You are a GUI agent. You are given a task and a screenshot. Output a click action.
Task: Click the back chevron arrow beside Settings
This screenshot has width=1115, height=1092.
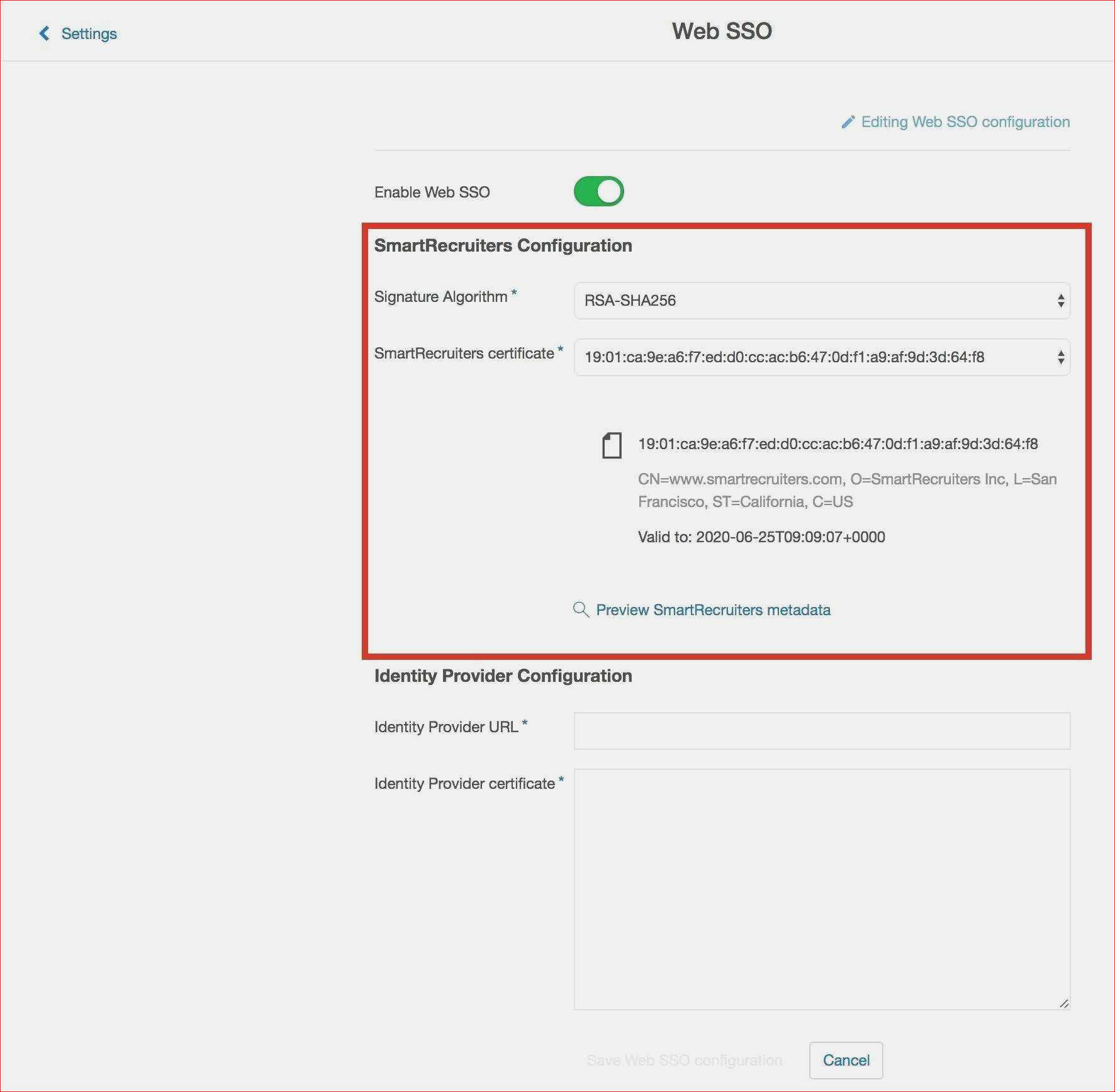[44, 33]
